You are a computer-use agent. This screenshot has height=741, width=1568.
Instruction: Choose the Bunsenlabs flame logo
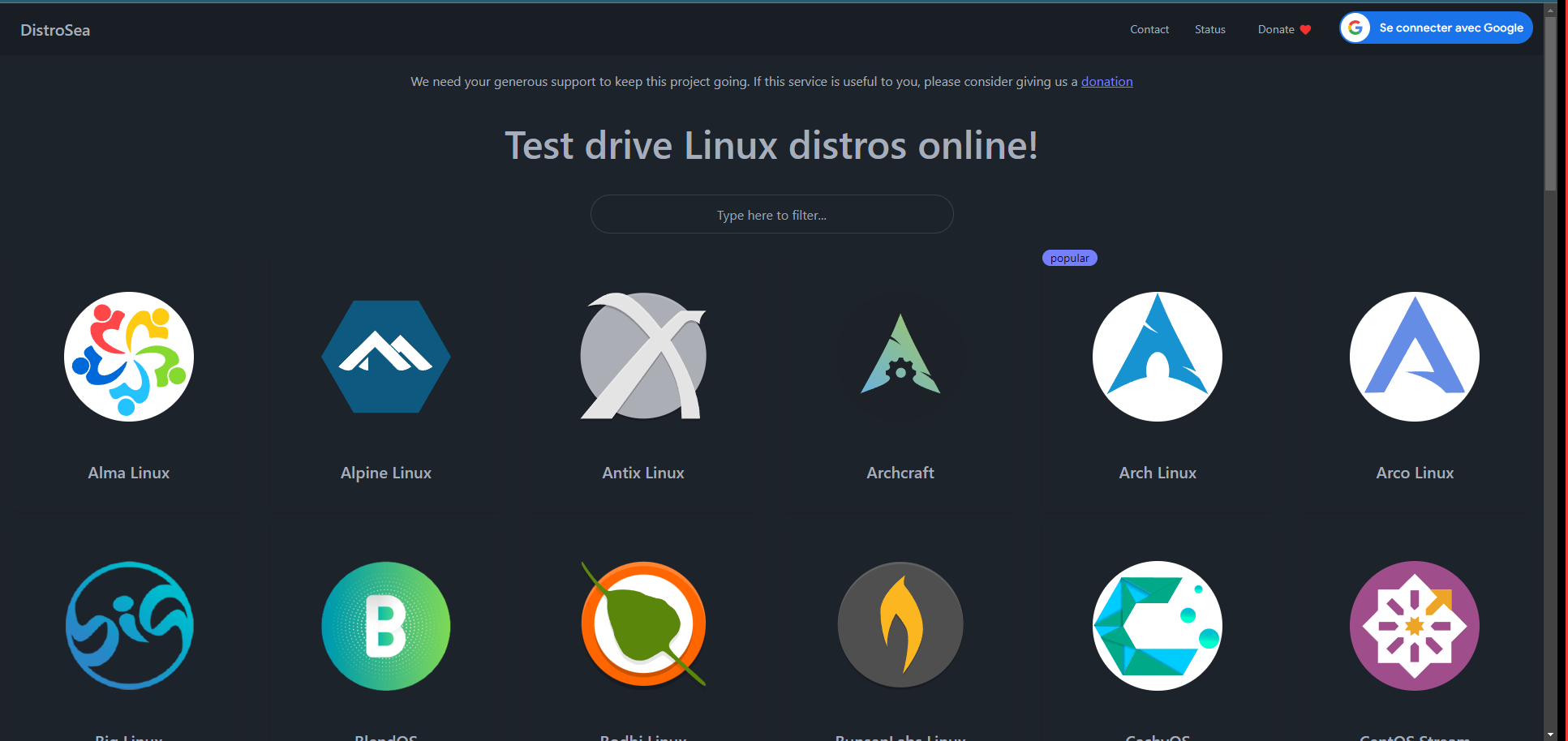900,625
